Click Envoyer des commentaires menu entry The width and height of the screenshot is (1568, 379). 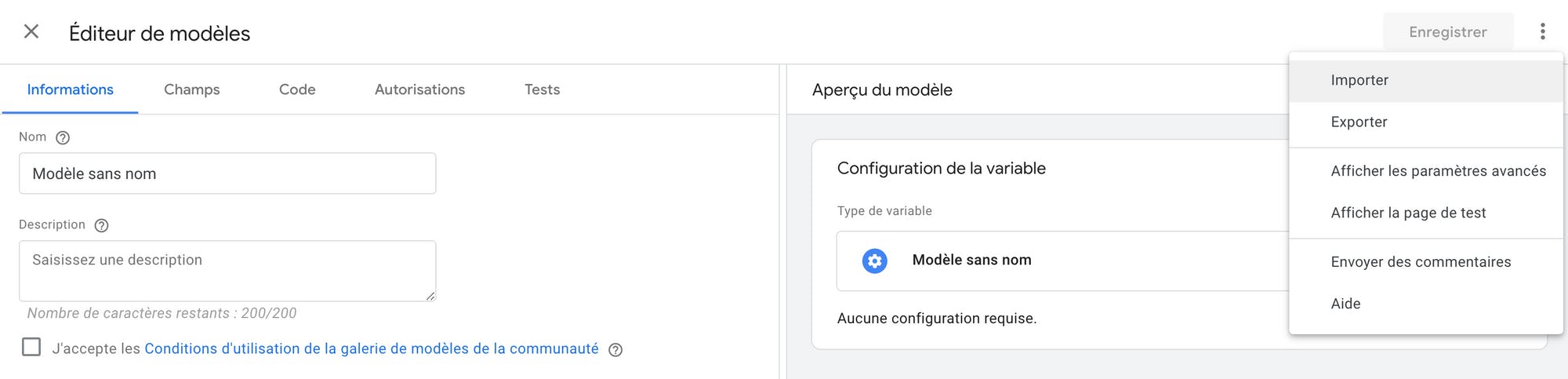(x=1426, y=262)
